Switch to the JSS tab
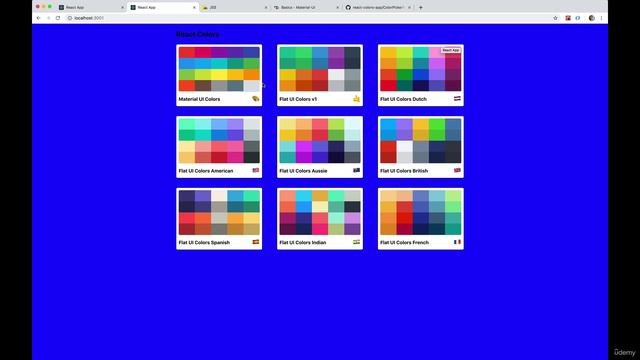Viewport: 640px width, 360px height. [235, 7]
